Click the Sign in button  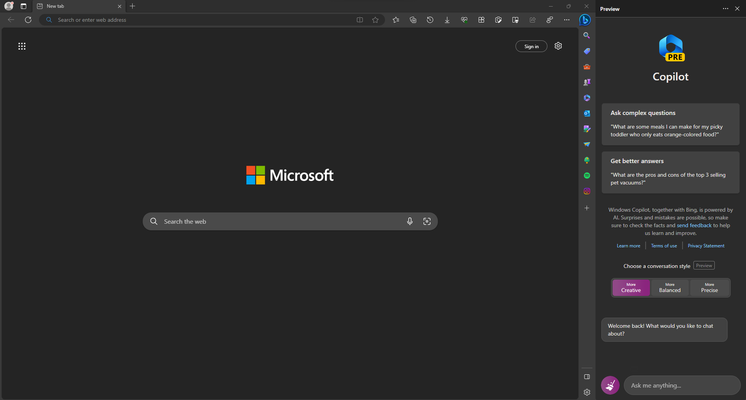531,46
